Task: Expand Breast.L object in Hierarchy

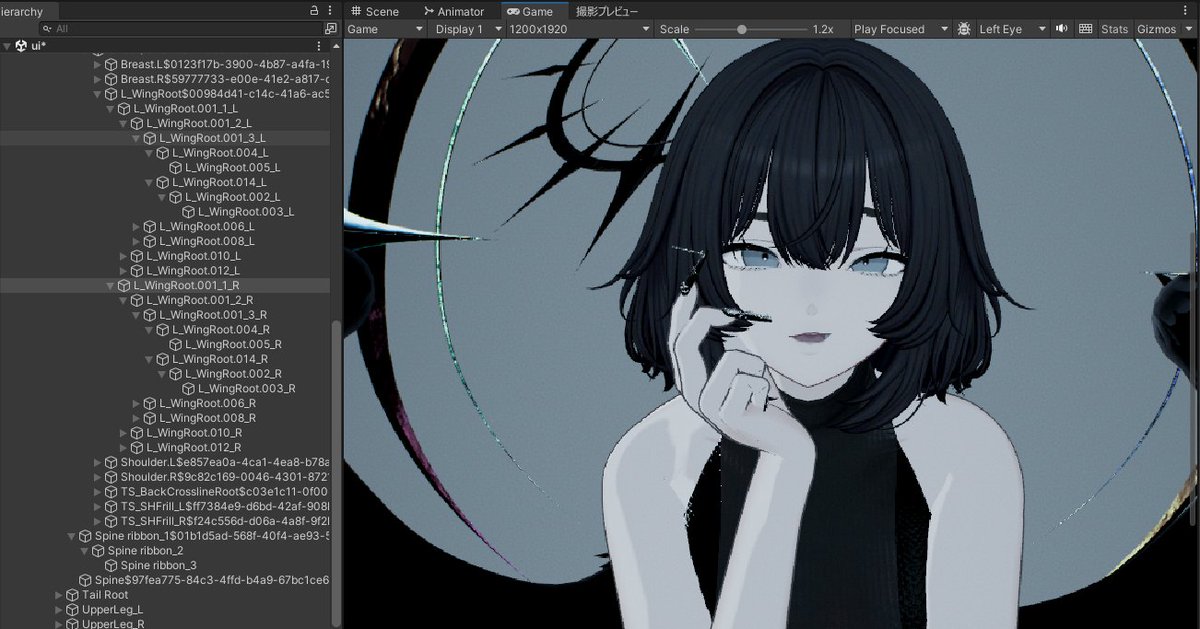Action: (x=97, y=64)
